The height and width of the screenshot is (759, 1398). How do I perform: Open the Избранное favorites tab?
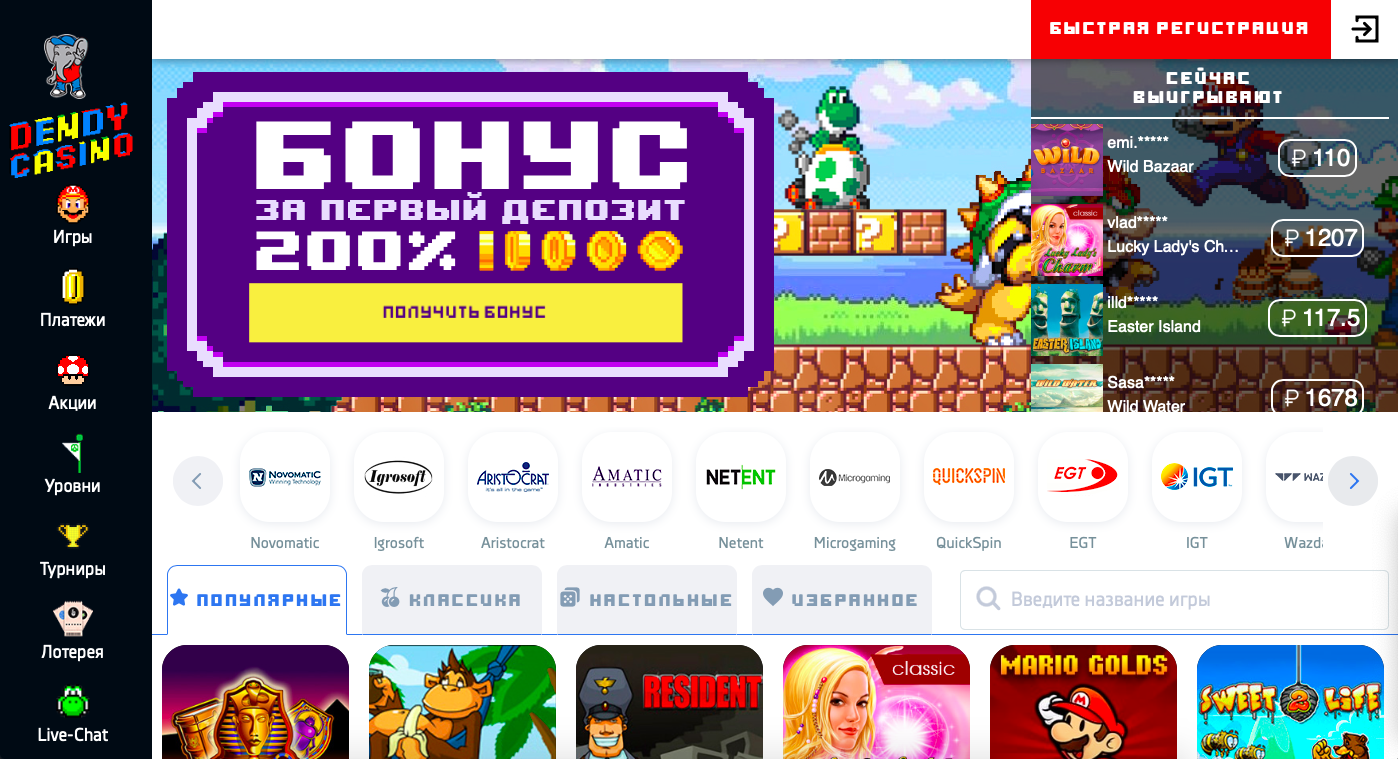(x=841, y=599)
